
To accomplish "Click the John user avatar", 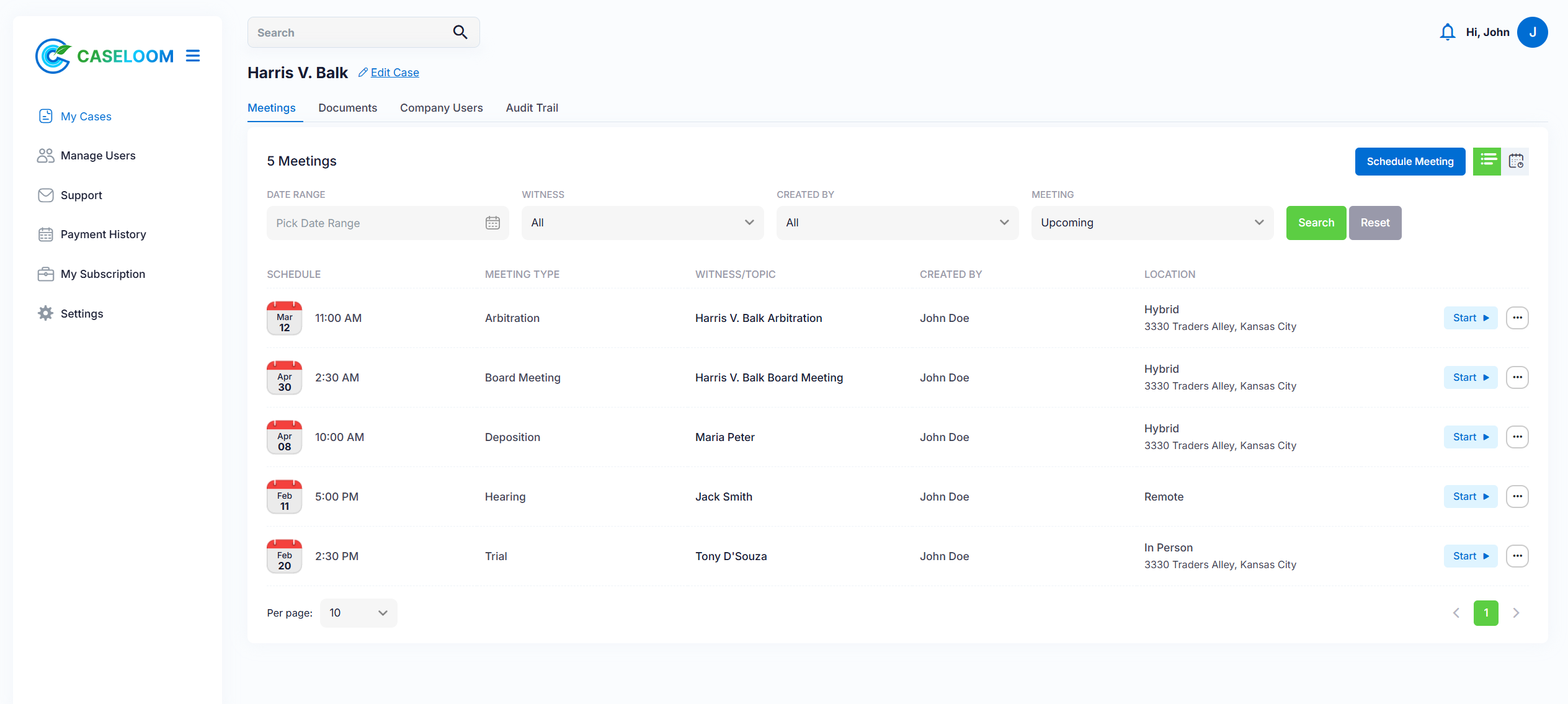I will 1532,32.
